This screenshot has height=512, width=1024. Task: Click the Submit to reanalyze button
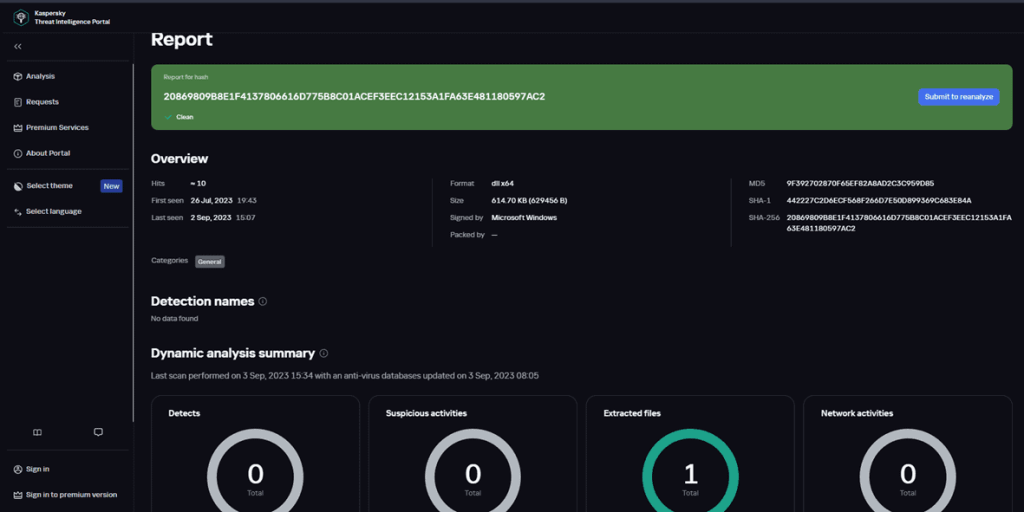click(x=959, y=97)
